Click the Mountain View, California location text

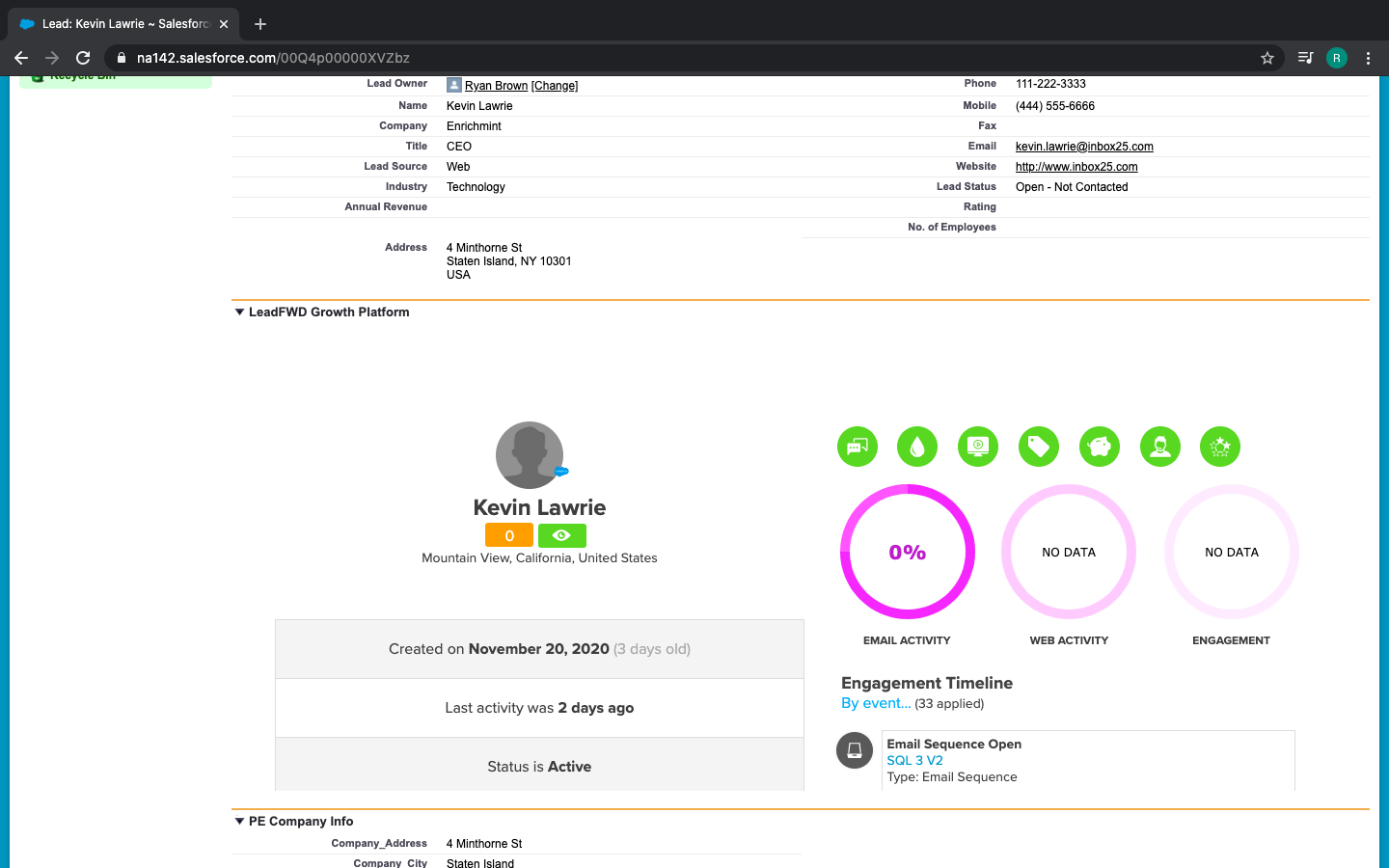tap(539, 557)
